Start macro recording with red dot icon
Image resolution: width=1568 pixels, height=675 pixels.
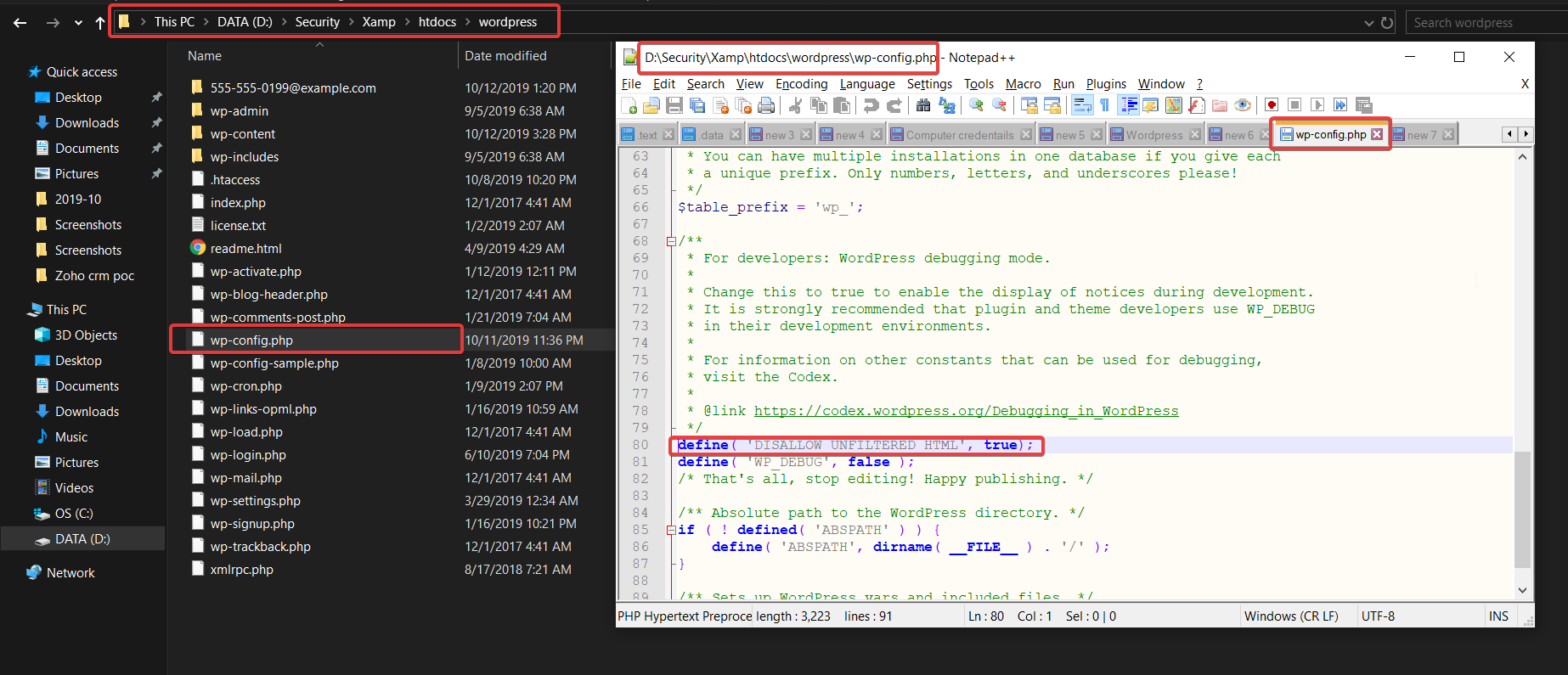point(1272,105)
